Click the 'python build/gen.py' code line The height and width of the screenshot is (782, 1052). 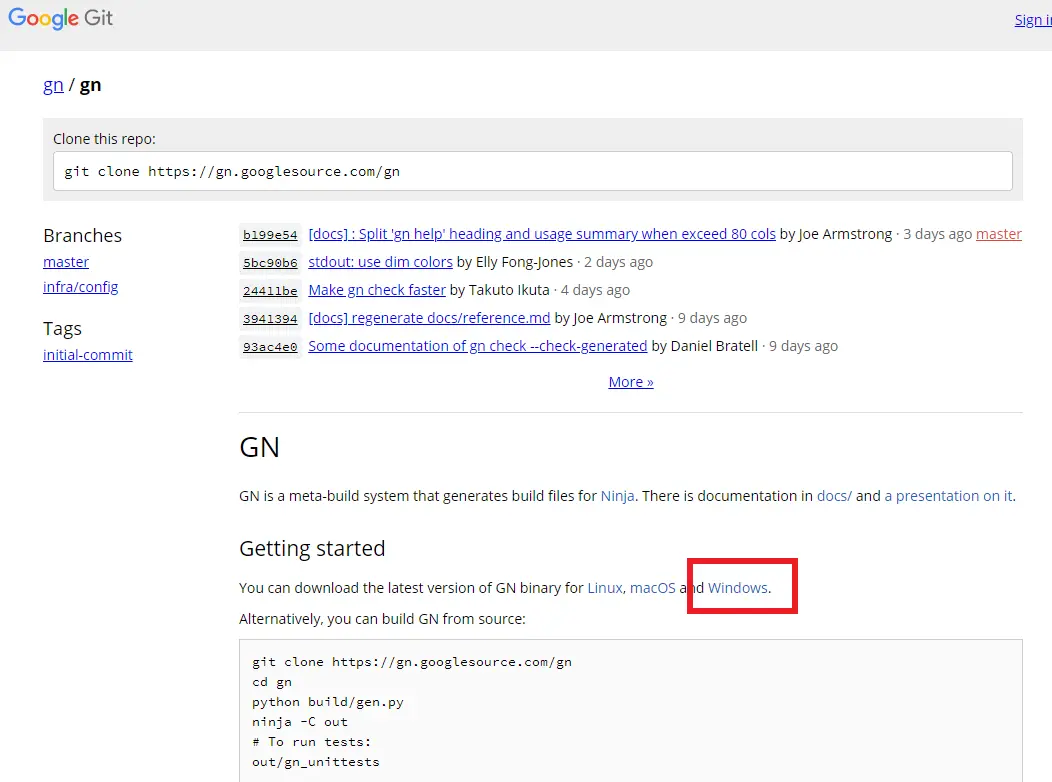click(328, 702)
